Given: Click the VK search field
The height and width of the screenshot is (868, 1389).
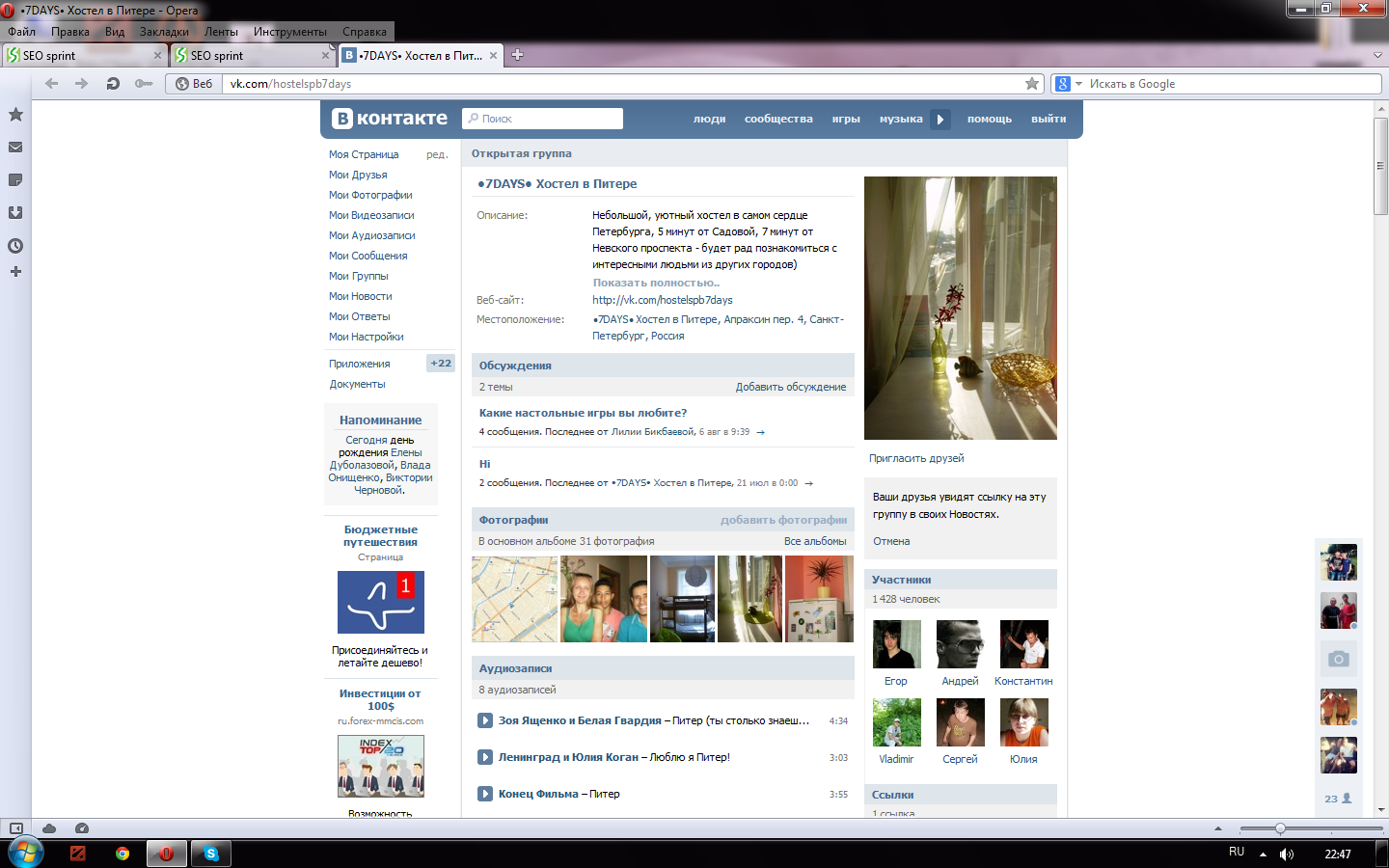Looking at the screenshot, I should pos(542,119).
